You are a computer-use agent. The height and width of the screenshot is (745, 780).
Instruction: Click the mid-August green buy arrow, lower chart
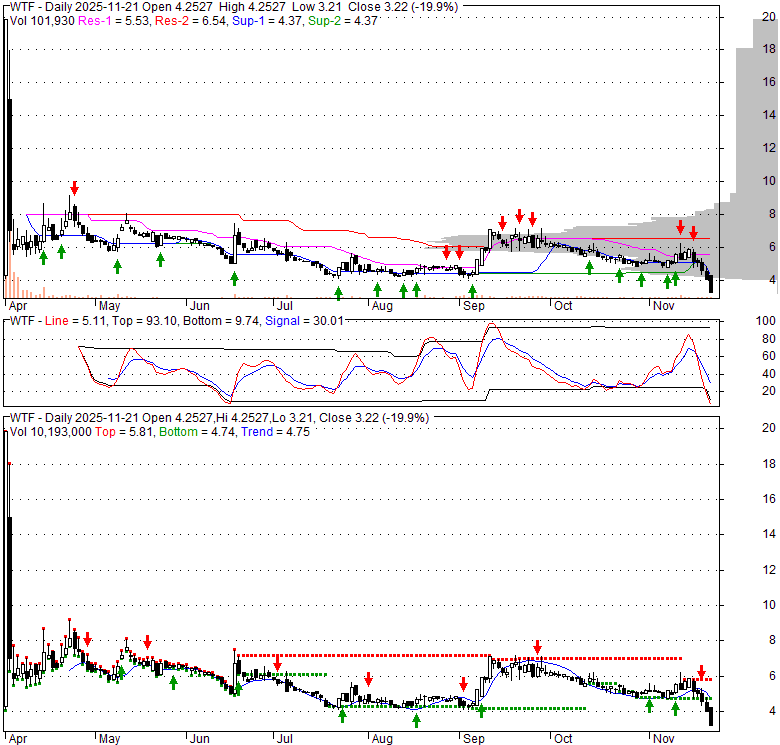point(416,720)
